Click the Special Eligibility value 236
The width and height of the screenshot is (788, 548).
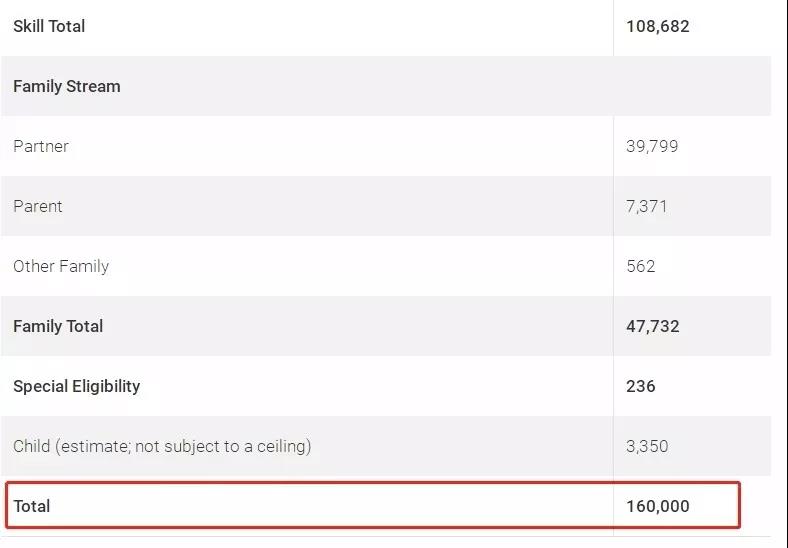click(641, 386)
